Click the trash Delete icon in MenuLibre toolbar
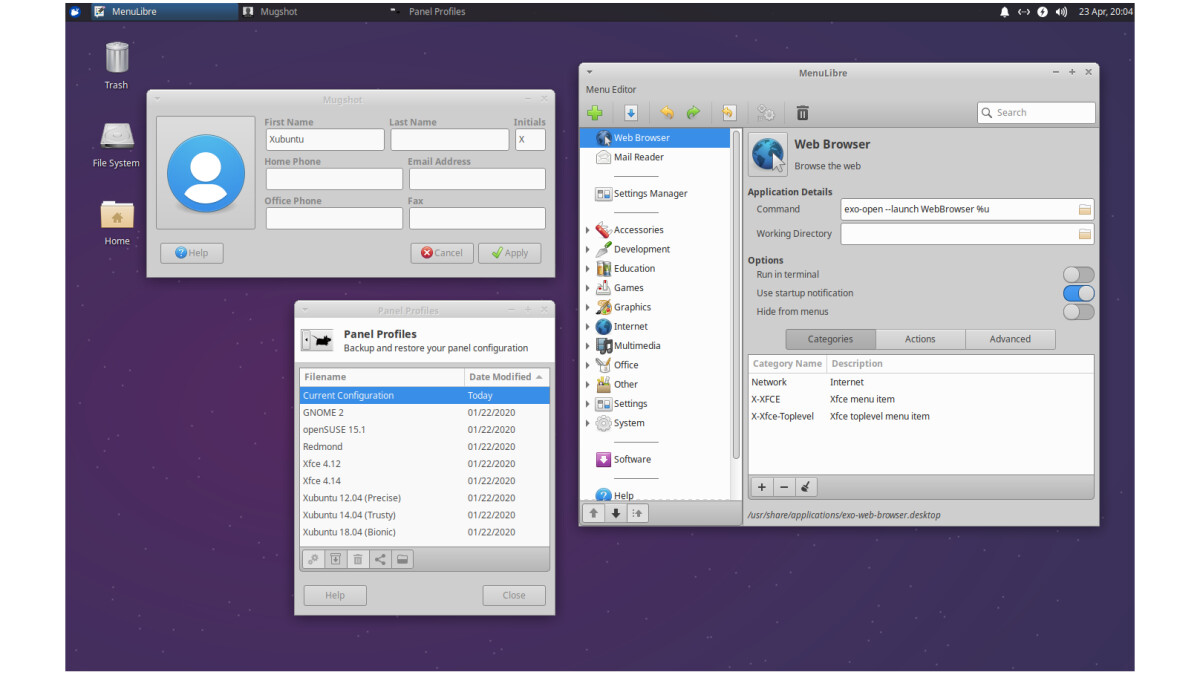 click(x=802, y=113)
